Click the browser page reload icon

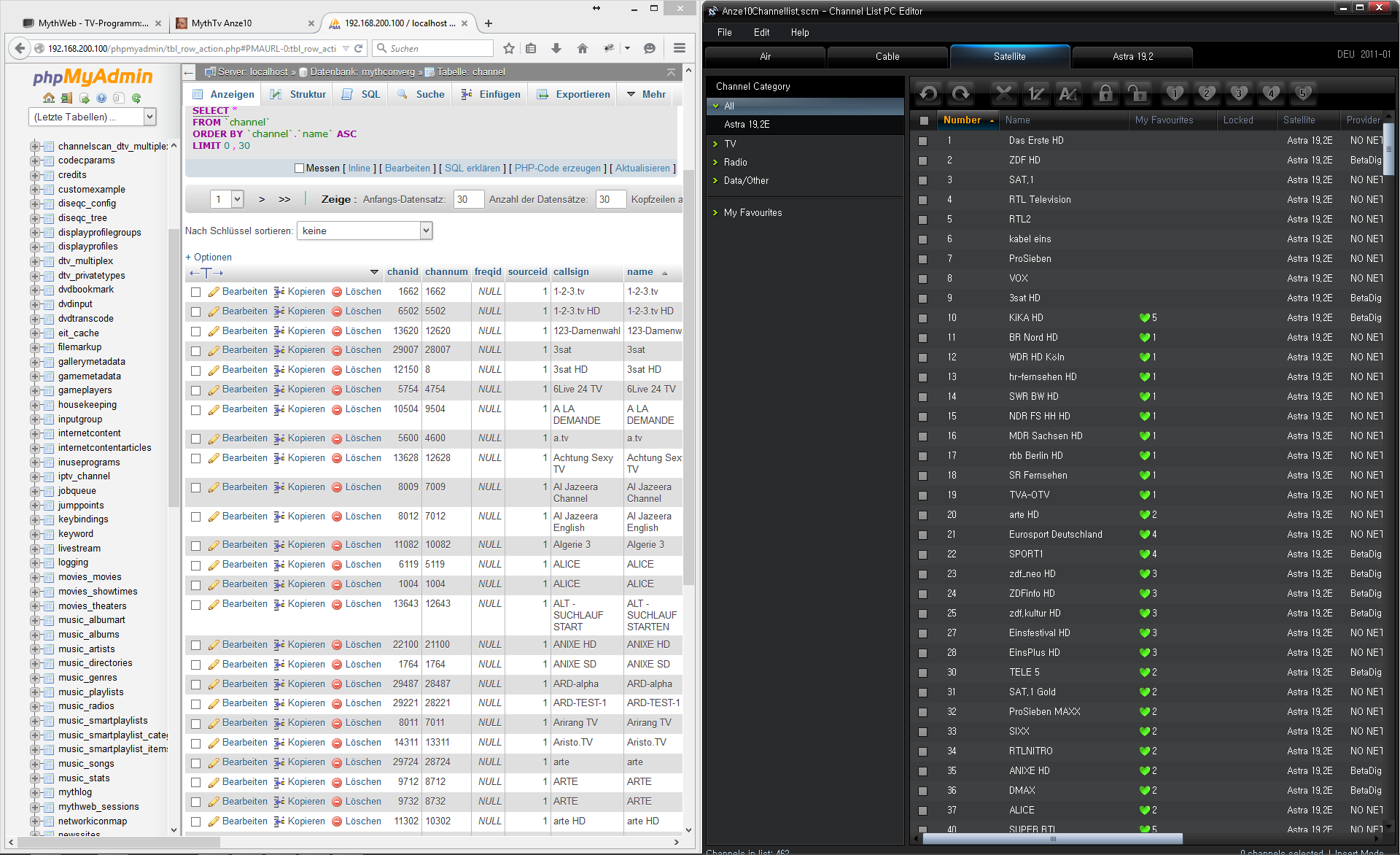tap(358, 48)
